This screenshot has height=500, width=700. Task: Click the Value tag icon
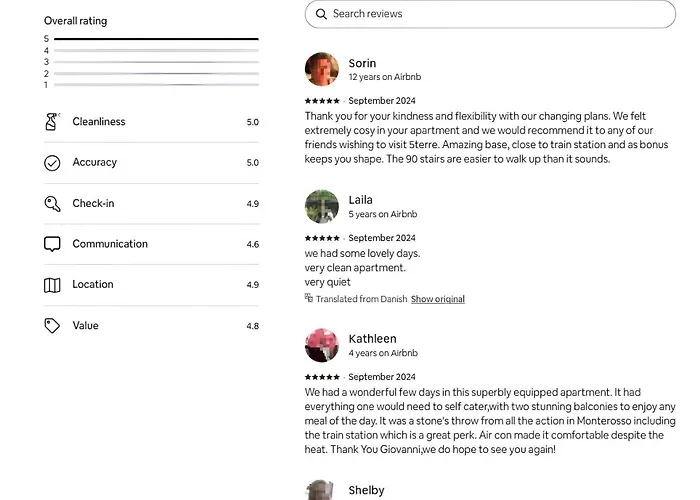pyautogui.click(x=52, y=326)
